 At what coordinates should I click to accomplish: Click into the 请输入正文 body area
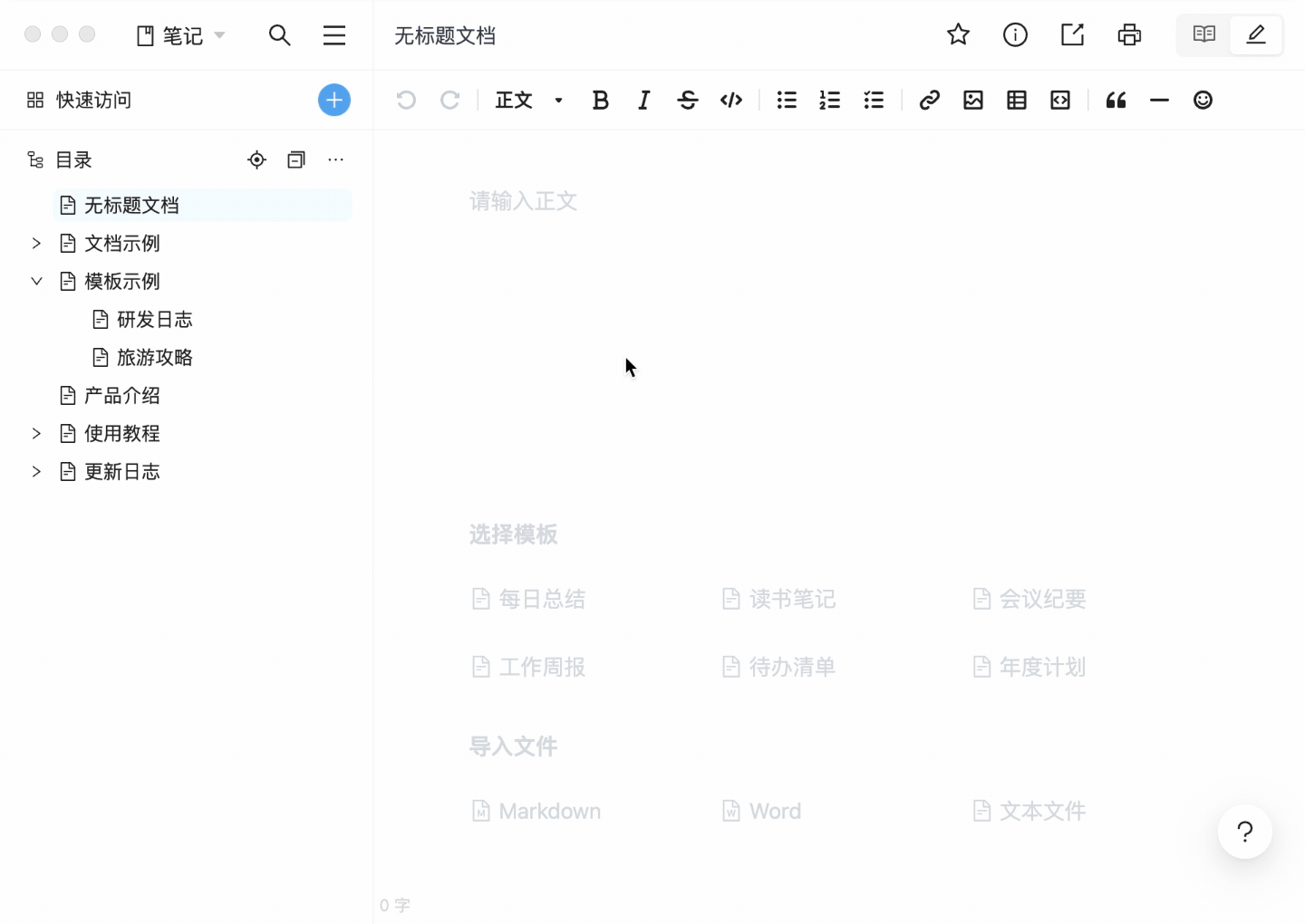pyautogui.click(x=523, y=201)
